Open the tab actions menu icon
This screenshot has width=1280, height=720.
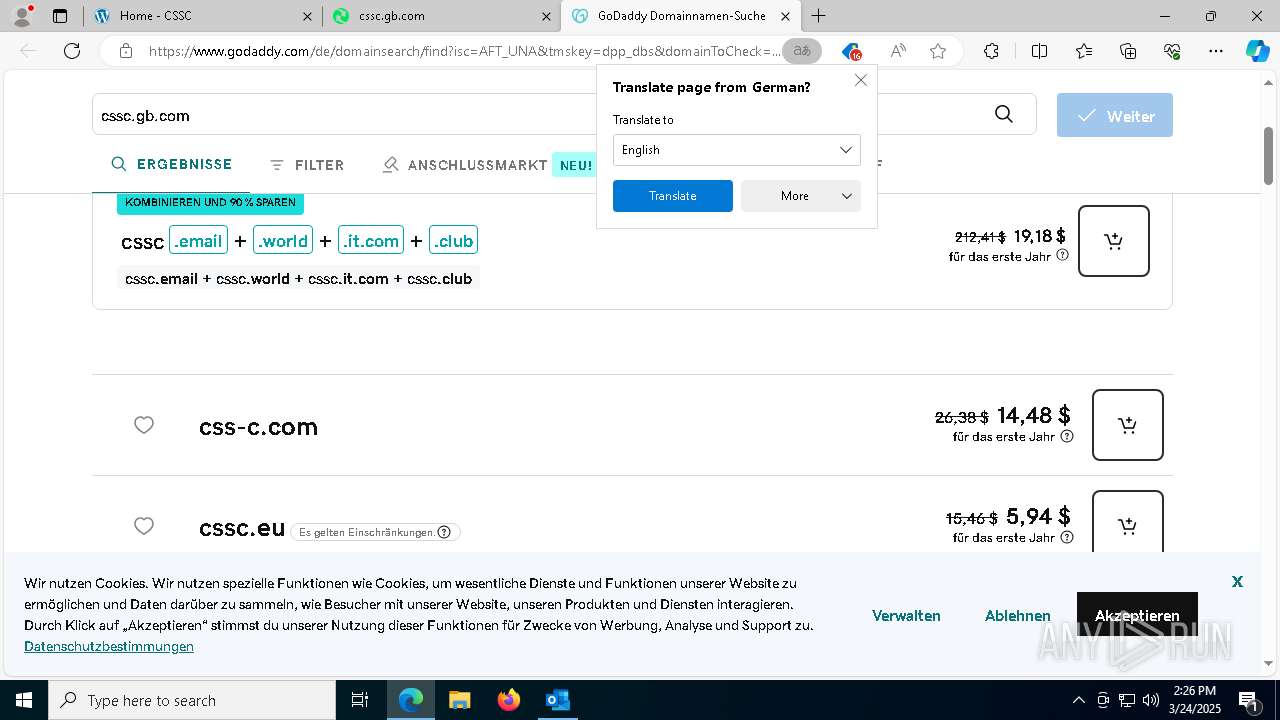click(x=60, y=16)
